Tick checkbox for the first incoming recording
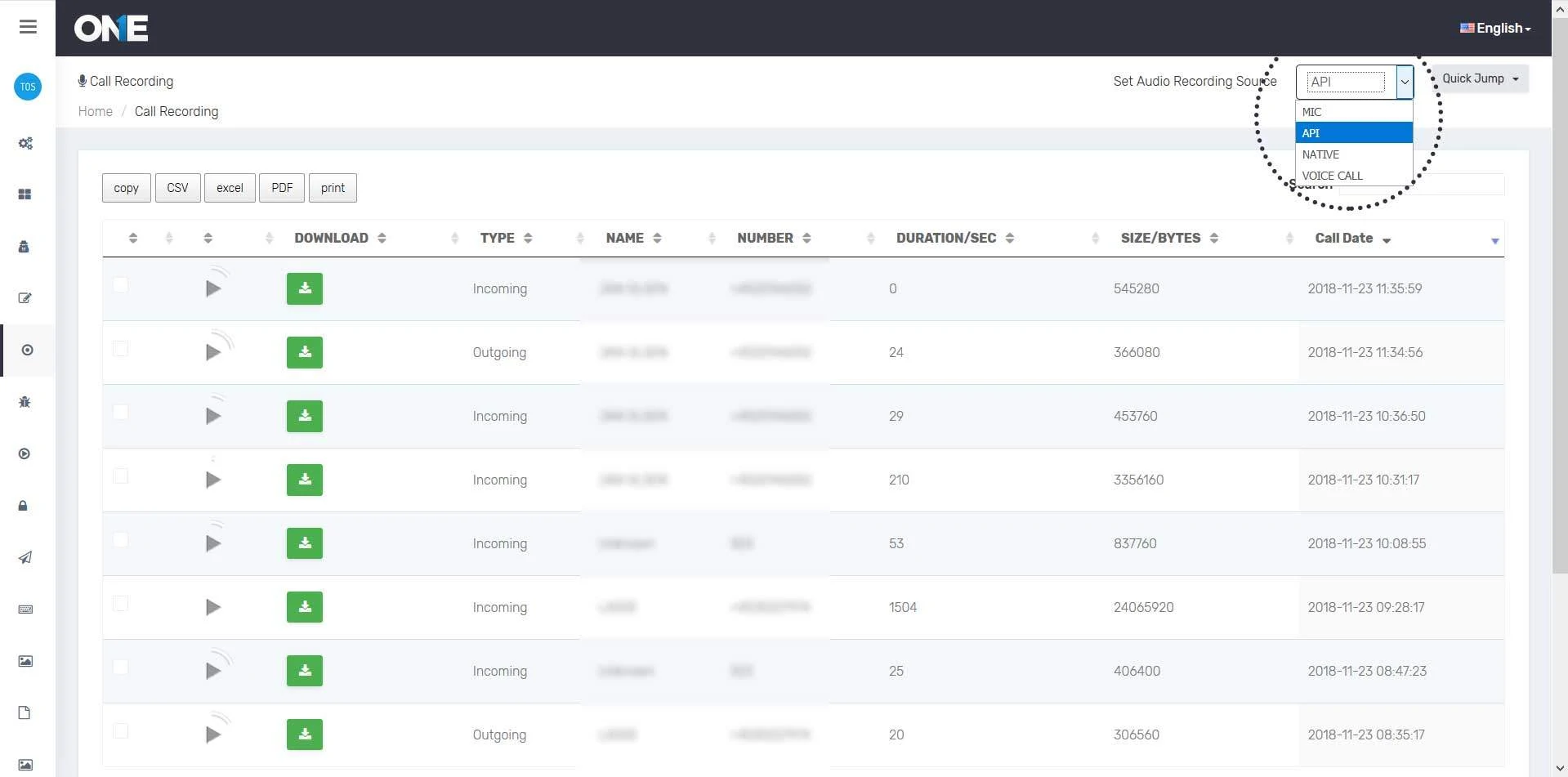Screen dimensions: 1568x777 [121, 285]
